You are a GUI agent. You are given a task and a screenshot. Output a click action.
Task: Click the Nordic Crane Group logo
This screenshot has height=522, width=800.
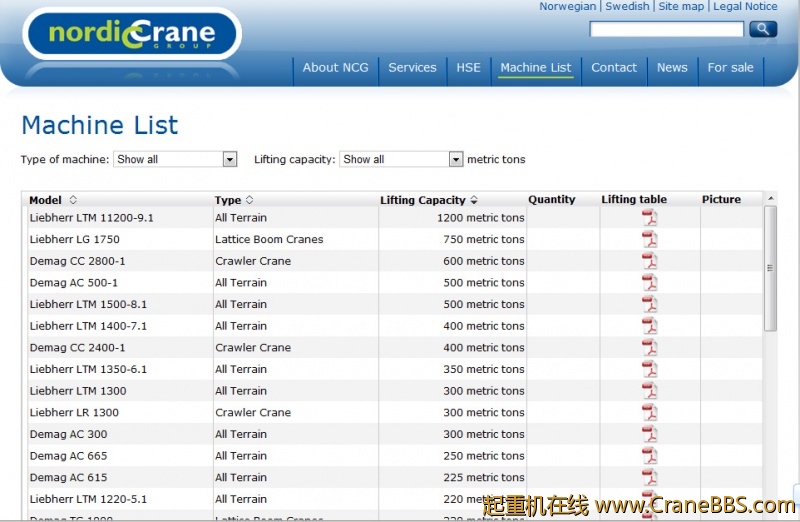[132, 35]
